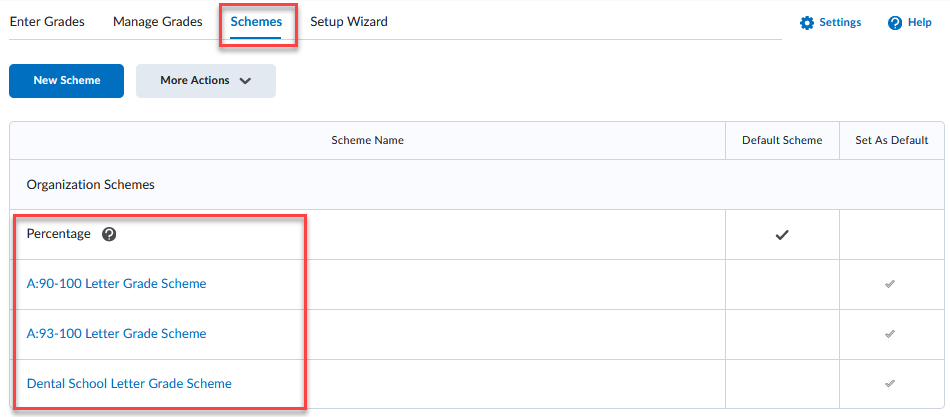
Task: Set A:93-100 Letter Grade Scheme as default
Action: point(889,334)
